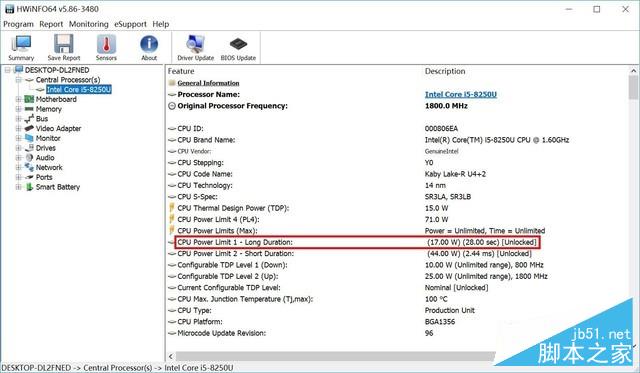Launch the BIOS Update chip icon
Viewport: 640px width, 373px height.
[238, 48]
